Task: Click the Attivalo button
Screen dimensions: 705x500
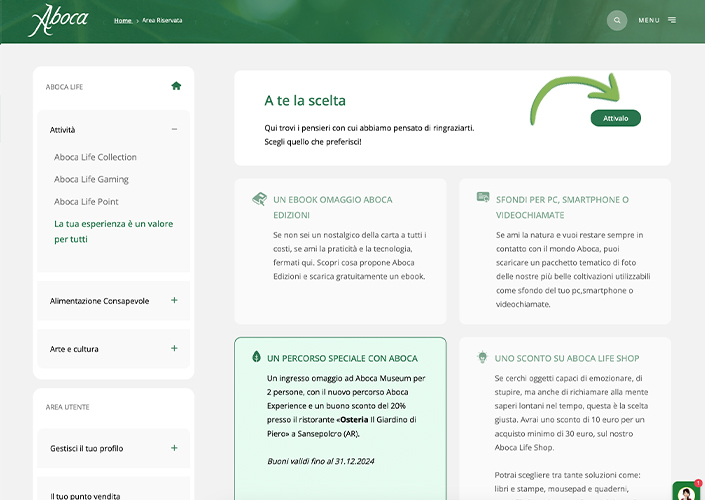Action: click(x=616, y=118)
